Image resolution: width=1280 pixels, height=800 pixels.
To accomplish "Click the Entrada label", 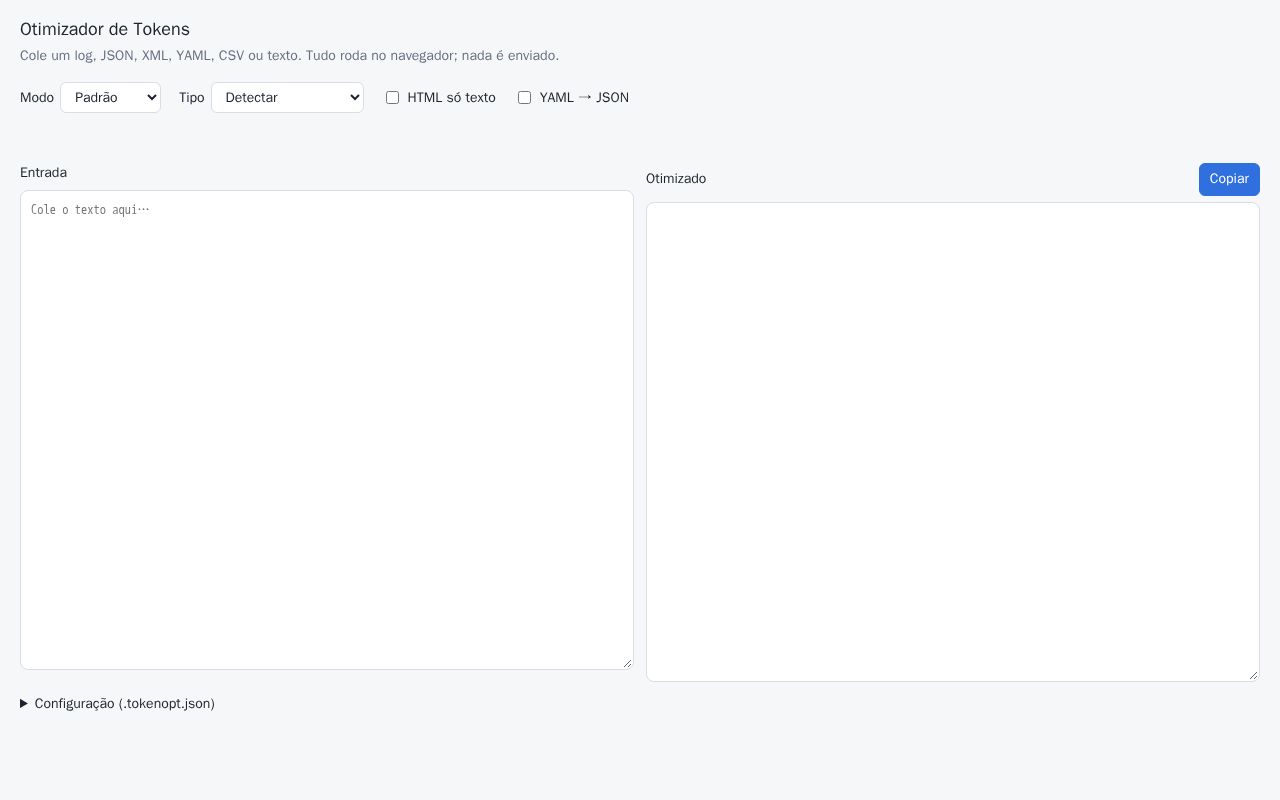I will [x=43, y=172].
